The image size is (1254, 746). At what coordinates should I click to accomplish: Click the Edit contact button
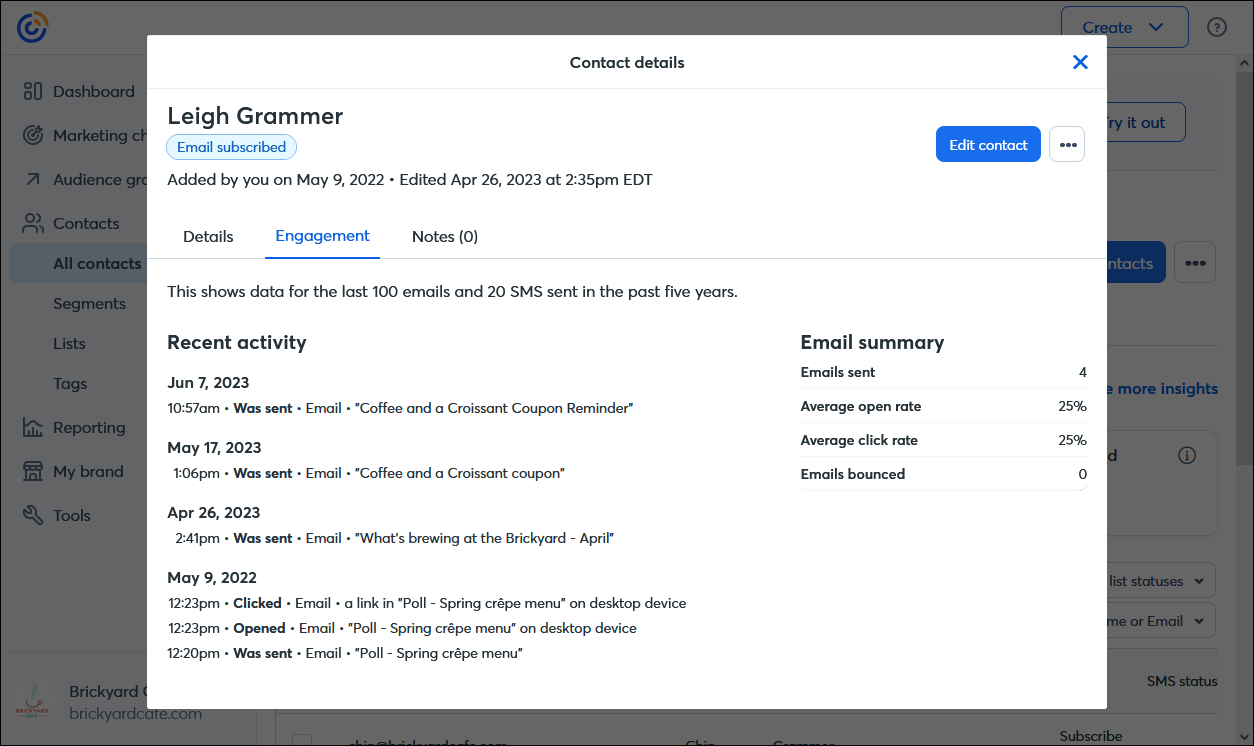988,145
